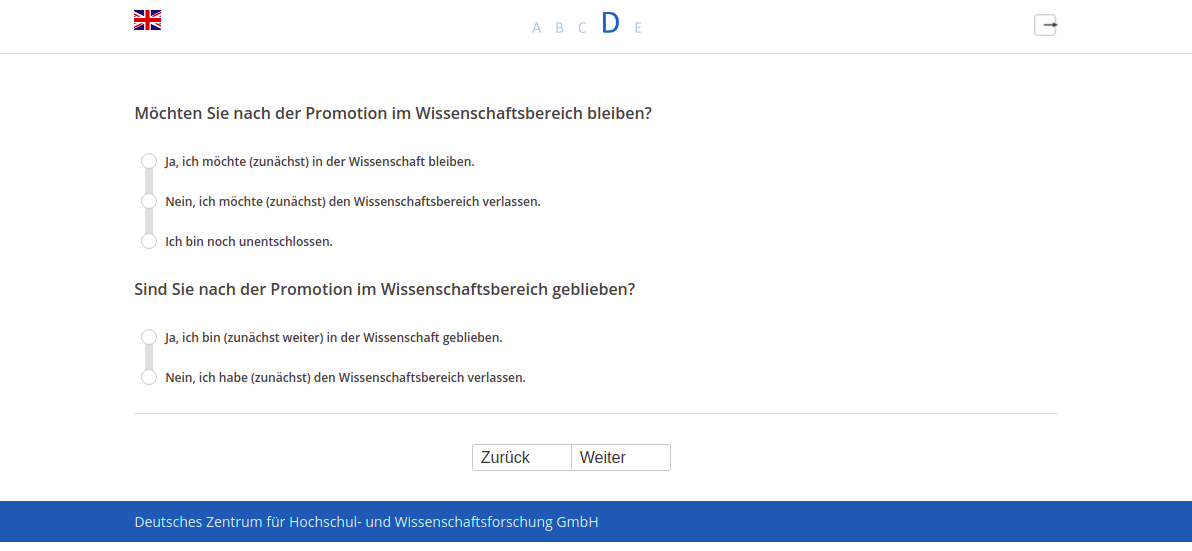The width and height of the screenshot is (1192, 551).
Task: Jump to section E in the progress indicator
Action: click(x=638, y=28)
